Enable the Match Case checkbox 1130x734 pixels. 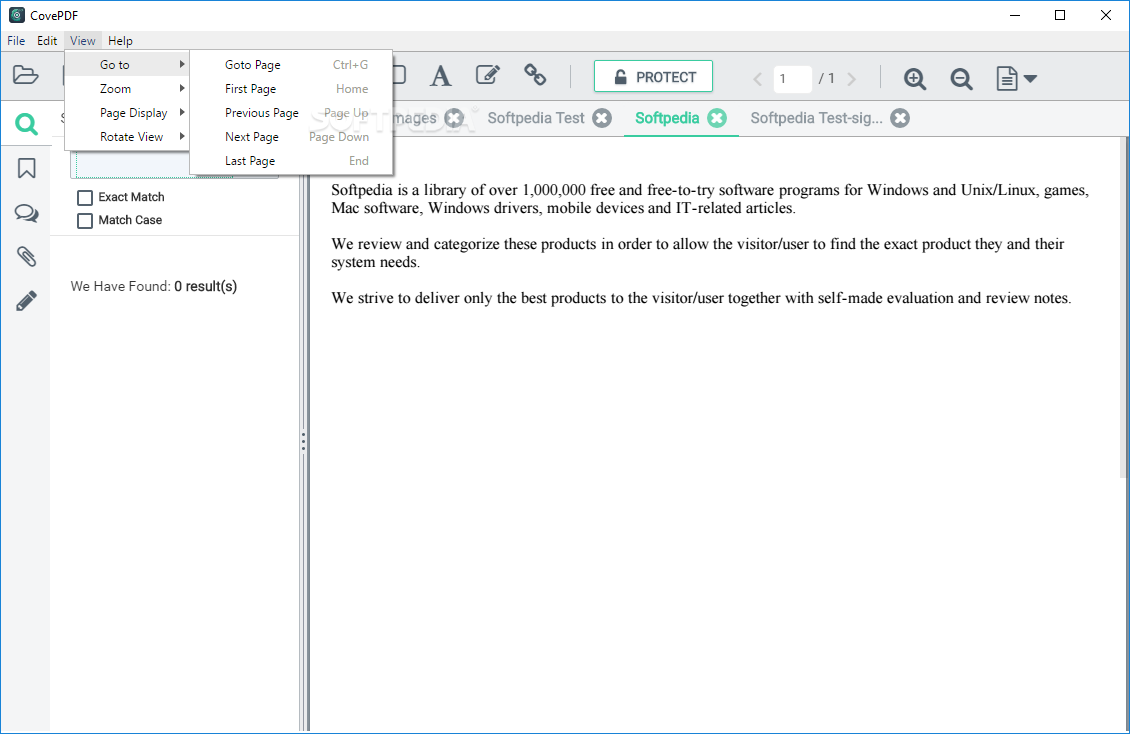tap(85, 220)
